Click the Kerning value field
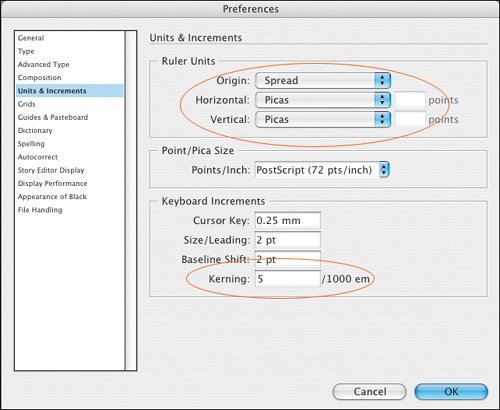This screenshot has width=500, height=410. tap(288, 279)
